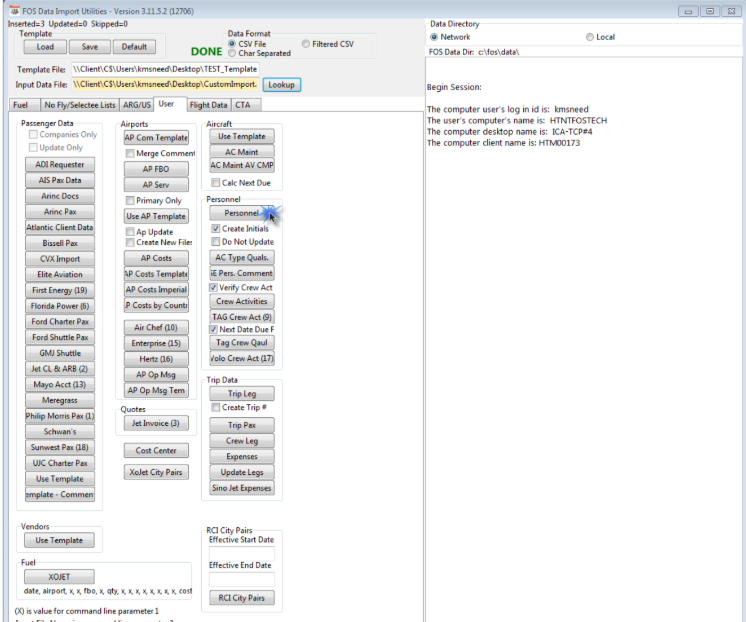Image resolution: width=746 pixels, height=622 pixels.
Task: Open the Flight Data tab
Action: point(207,104)
